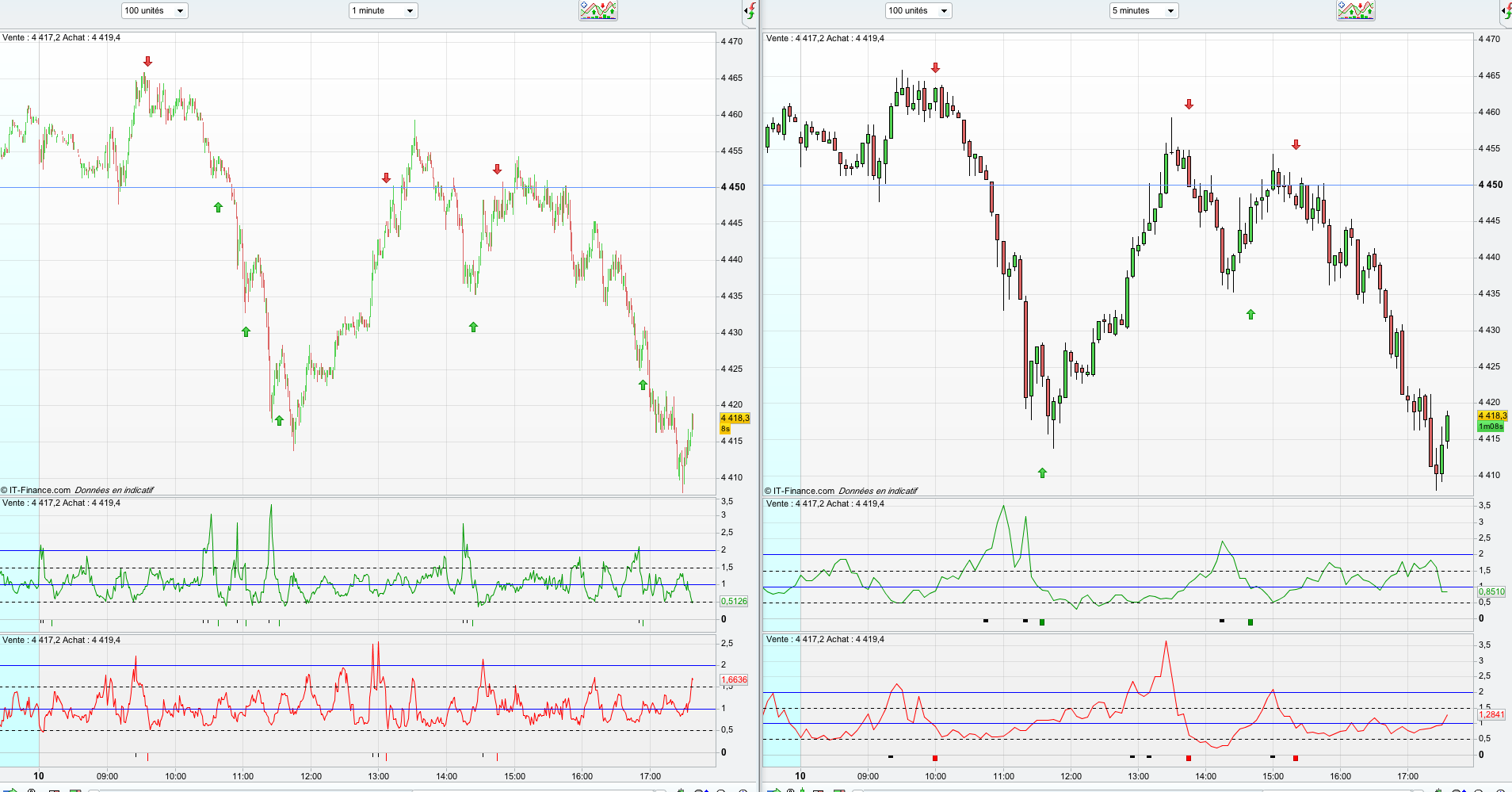Click 13:00 on the left chart time axis
The width and height of the screenshot is (1512, 792).
[379, 776]
